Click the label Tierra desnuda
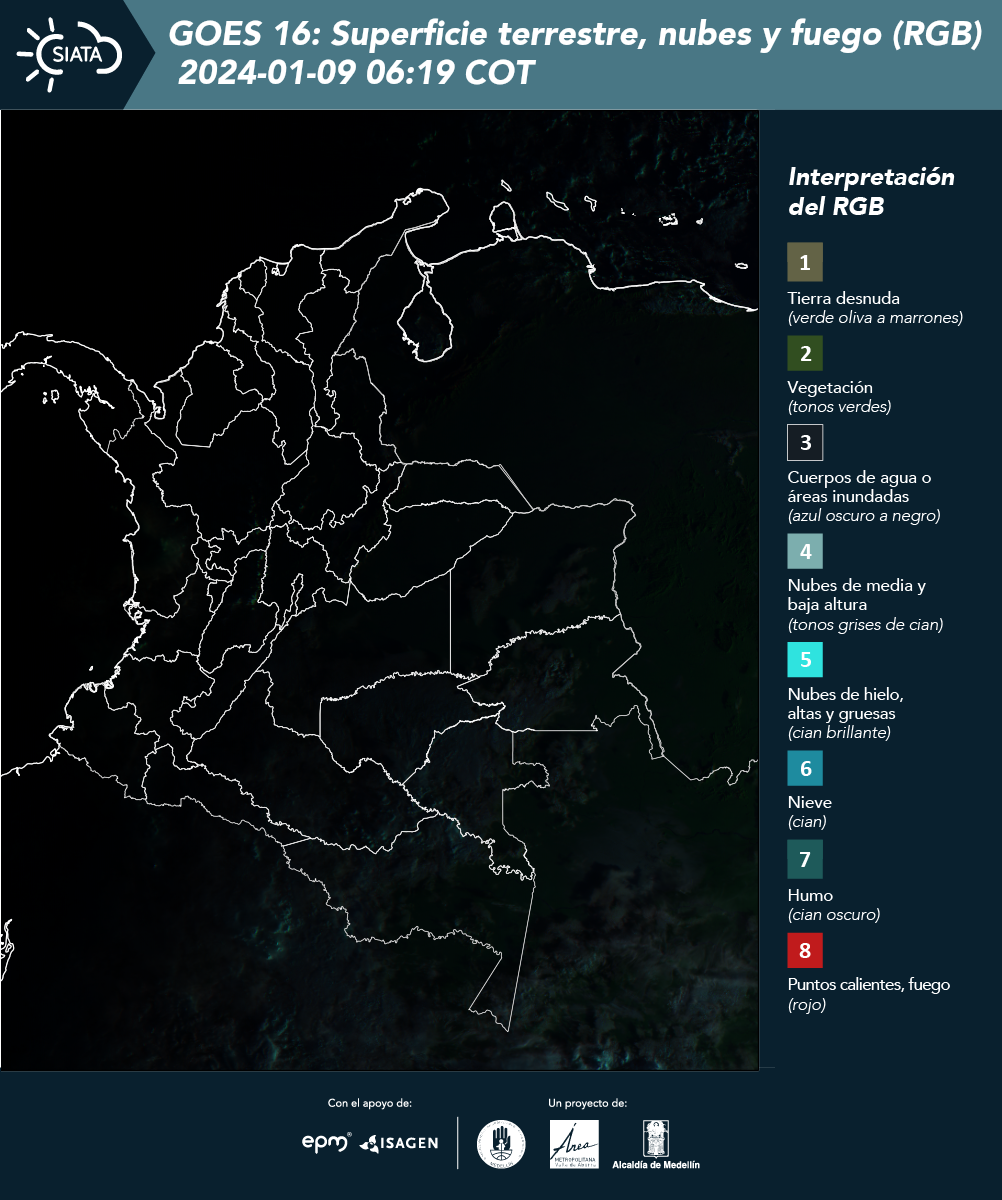Image resolution: width=1002 pixels, height=1200 pixels. [x=844, y=298]
